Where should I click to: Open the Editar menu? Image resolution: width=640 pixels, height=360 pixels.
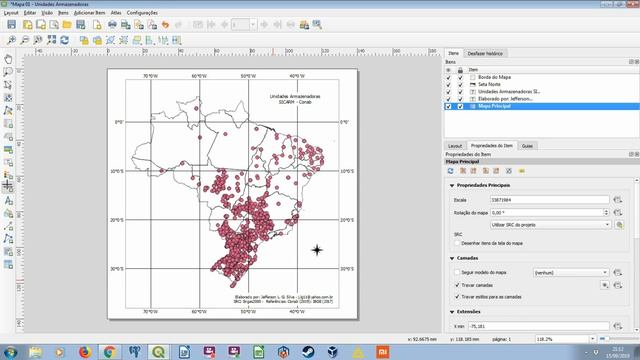30,13
